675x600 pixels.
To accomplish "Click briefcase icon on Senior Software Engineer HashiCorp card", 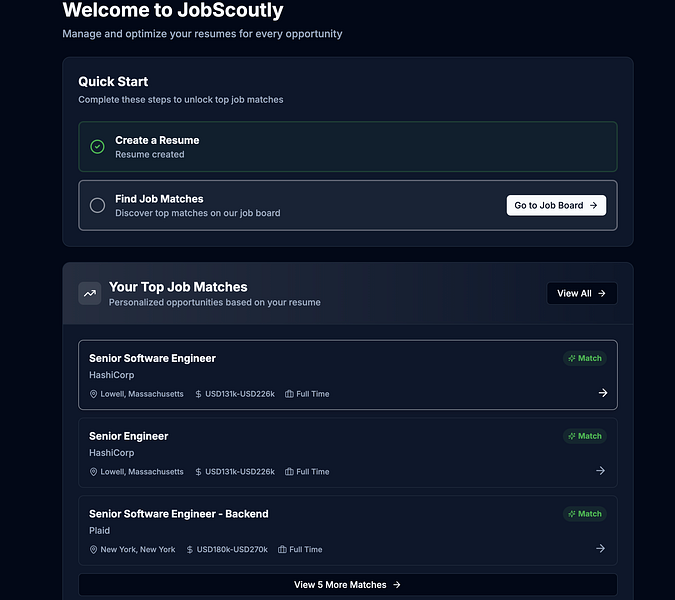I will click(x=289, y=394).
